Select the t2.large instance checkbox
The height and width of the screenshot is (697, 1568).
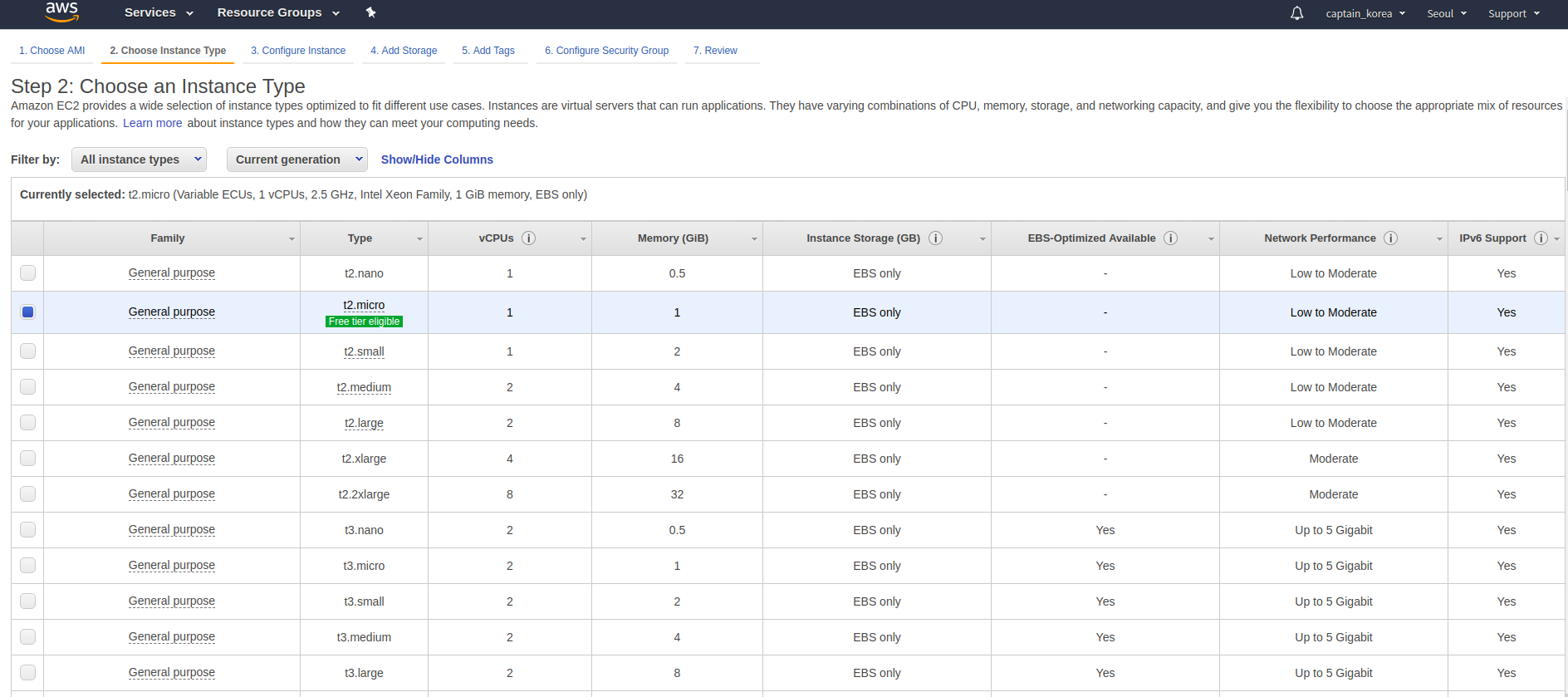coord(28,422)
